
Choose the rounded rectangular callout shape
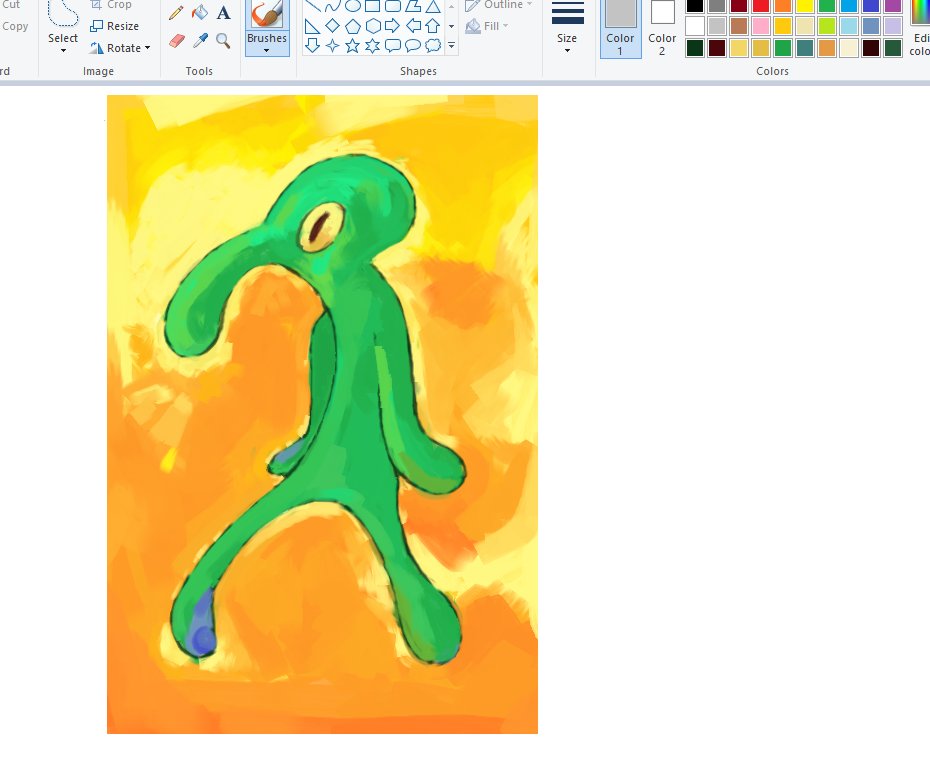point(393,46)
